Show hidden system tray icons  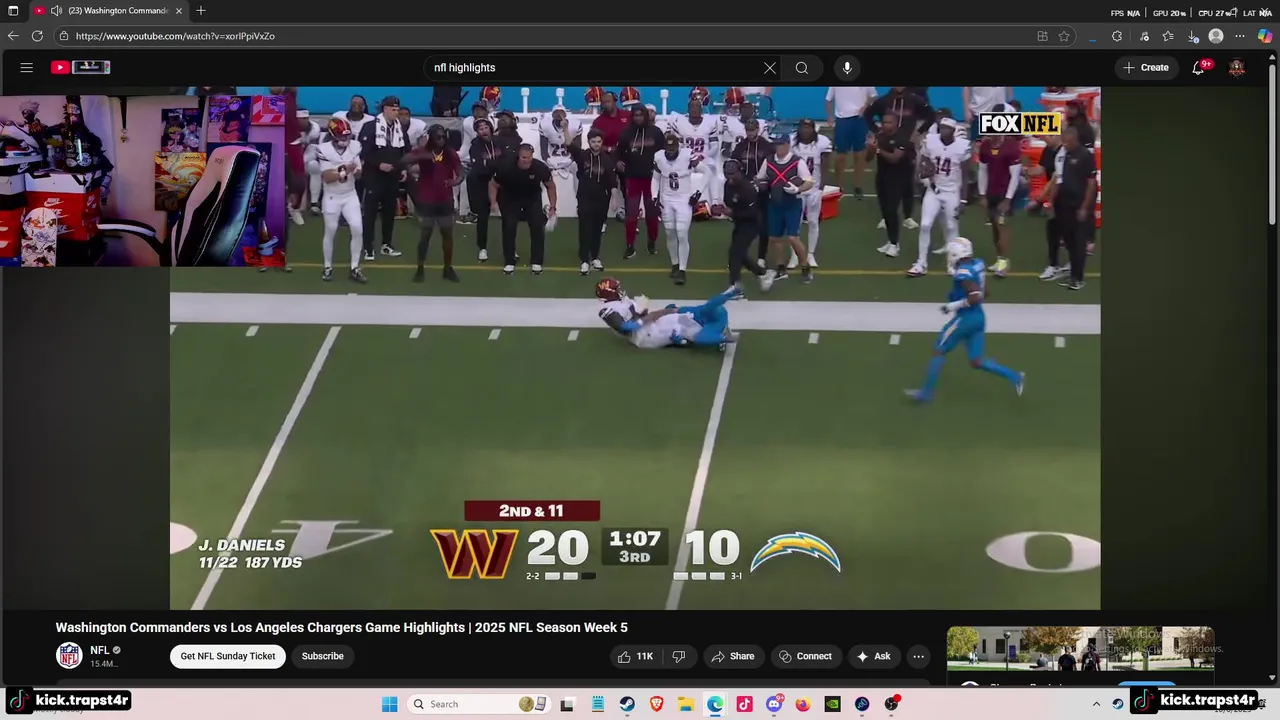(x=1096, y=704)
